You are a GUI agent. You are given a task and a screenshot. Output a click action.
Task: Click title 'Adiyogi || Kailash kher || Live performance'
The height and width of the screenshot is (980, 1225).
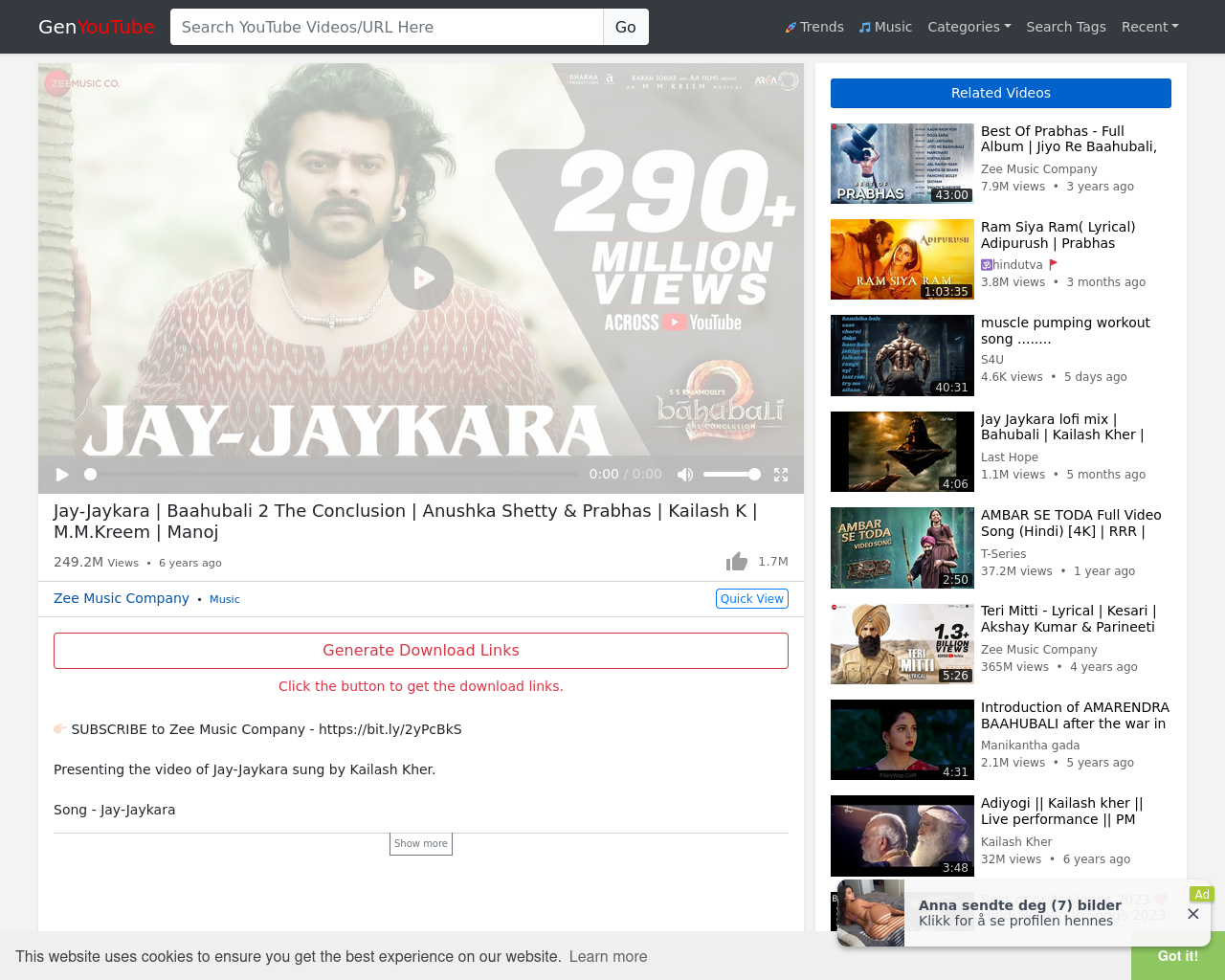1062,812
